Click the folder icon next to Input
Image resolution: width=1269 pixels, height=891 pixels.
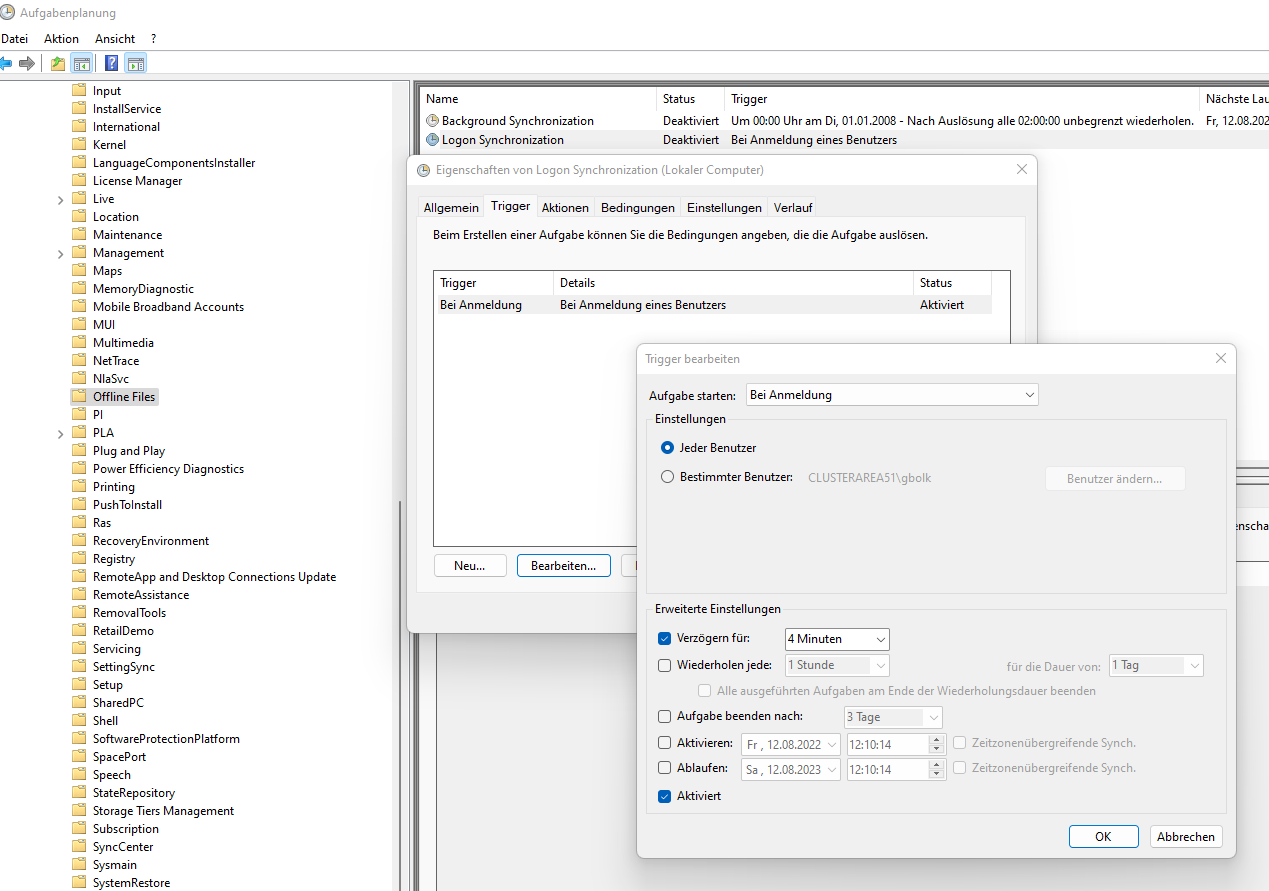79,91
